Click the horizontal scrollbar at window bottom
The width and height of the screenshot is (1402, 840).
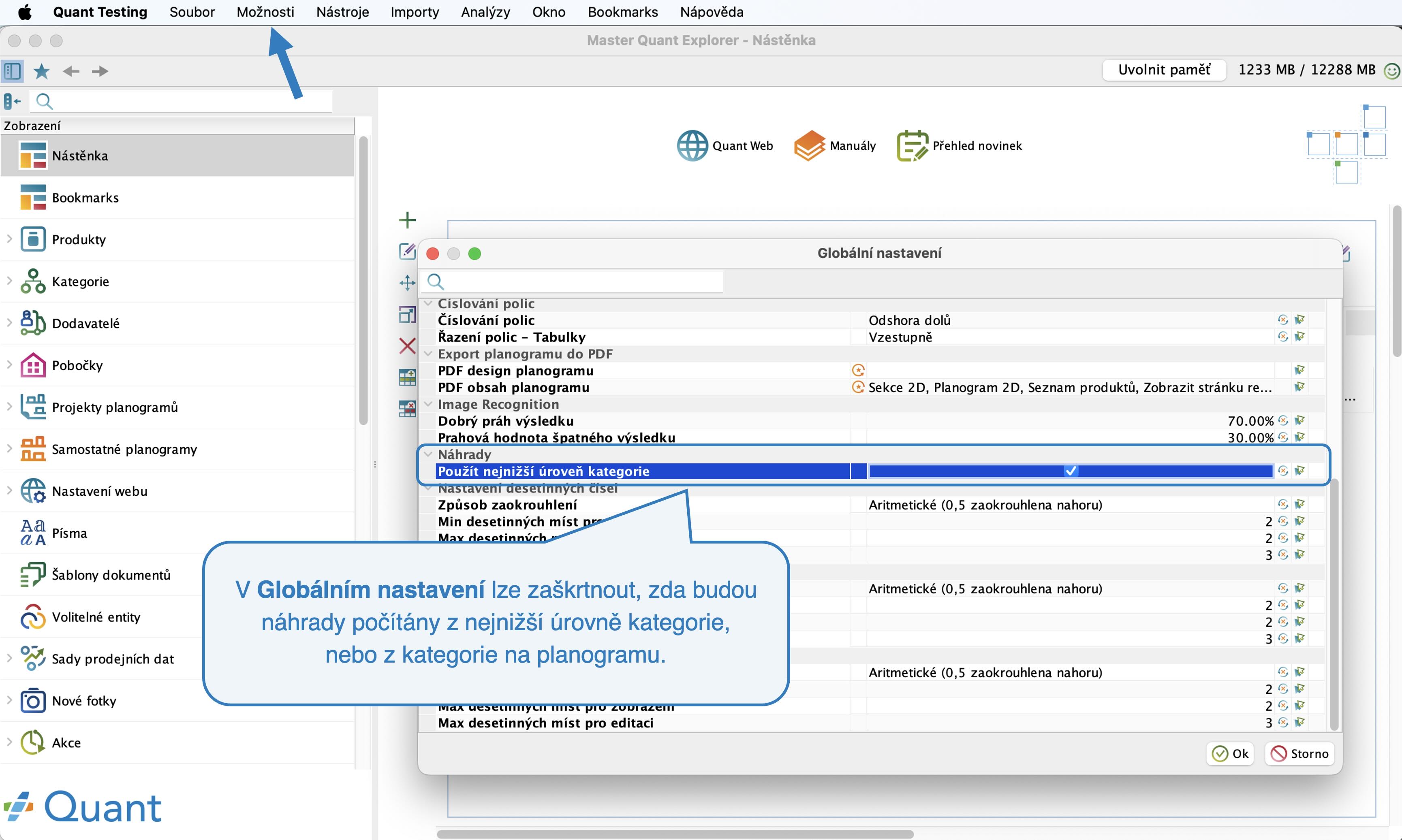point(675,834)
